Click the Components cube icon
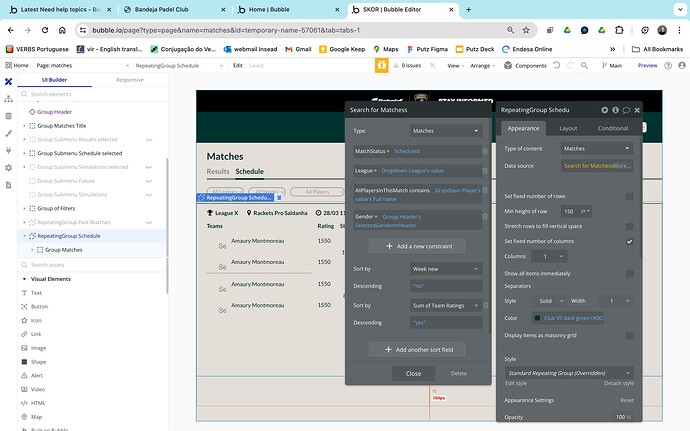The height and width of the screenshot is (431, 690). pyautogui.click(x=508, y=65)
